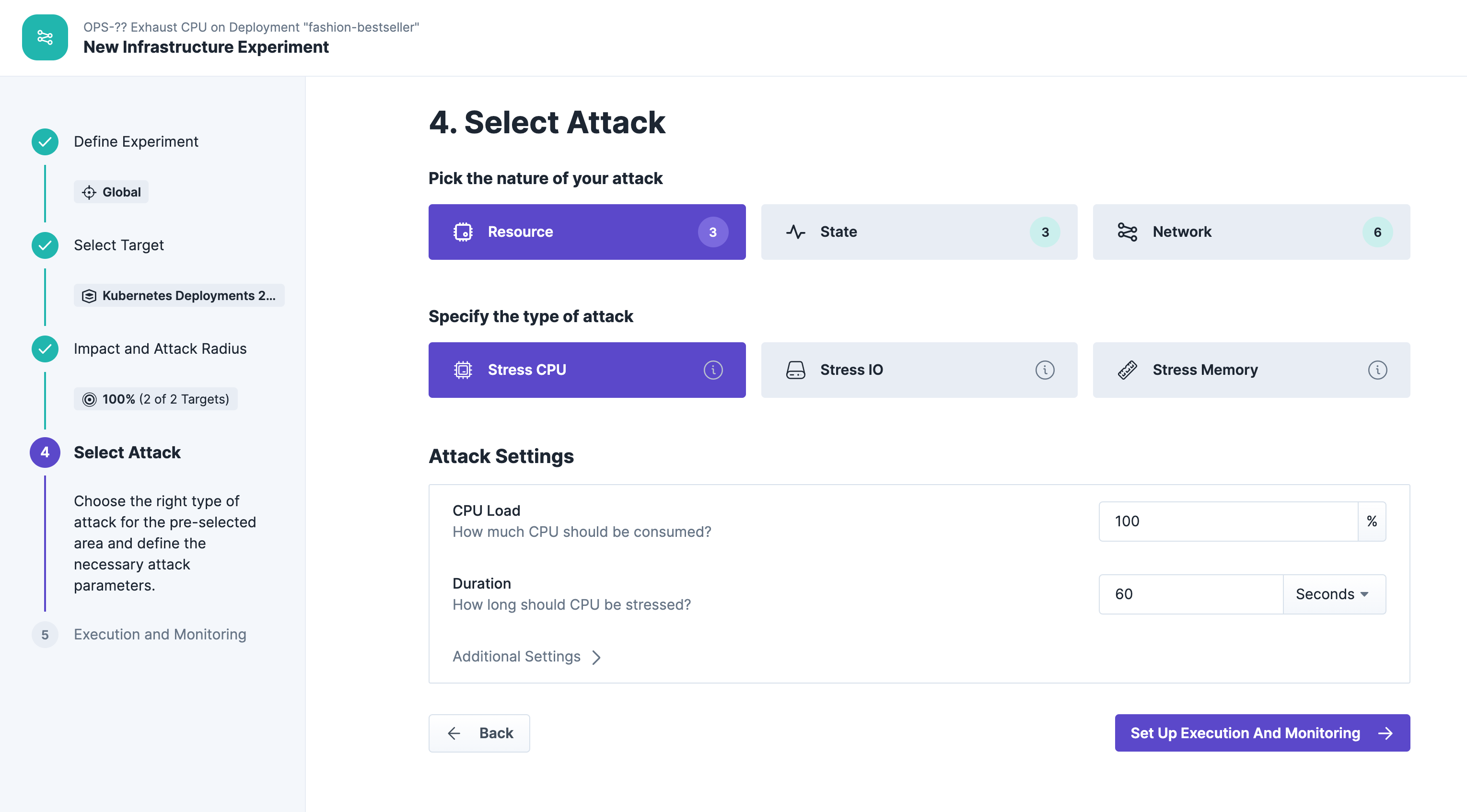Image resolution: width=1467 pixels, height=812 pixels.
Task: Click the CPU Load percentage field
Action: (1227, 521)
